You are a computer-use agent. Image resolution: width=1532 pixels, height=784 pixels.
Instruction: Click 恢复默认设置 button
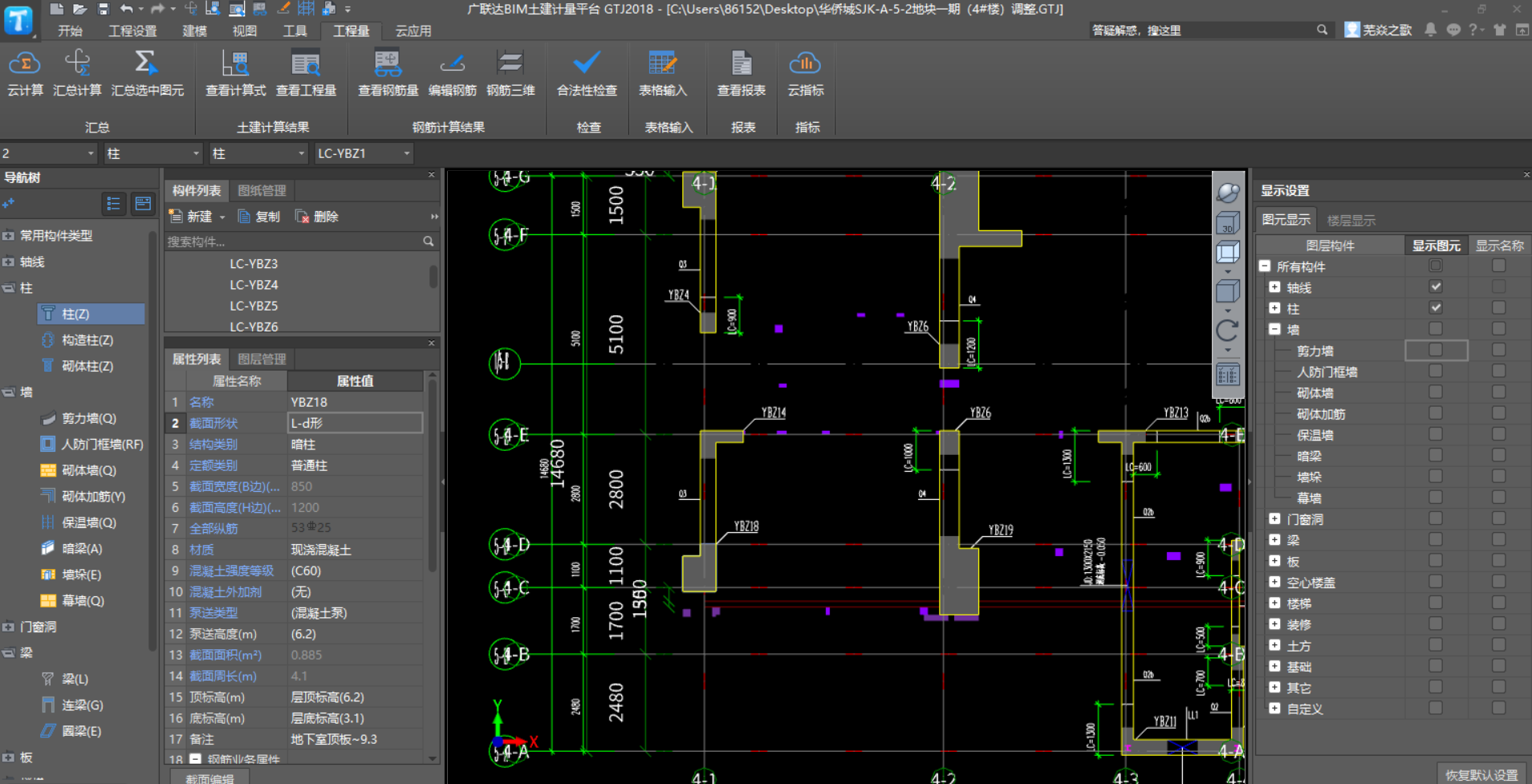pos(1481,775)
